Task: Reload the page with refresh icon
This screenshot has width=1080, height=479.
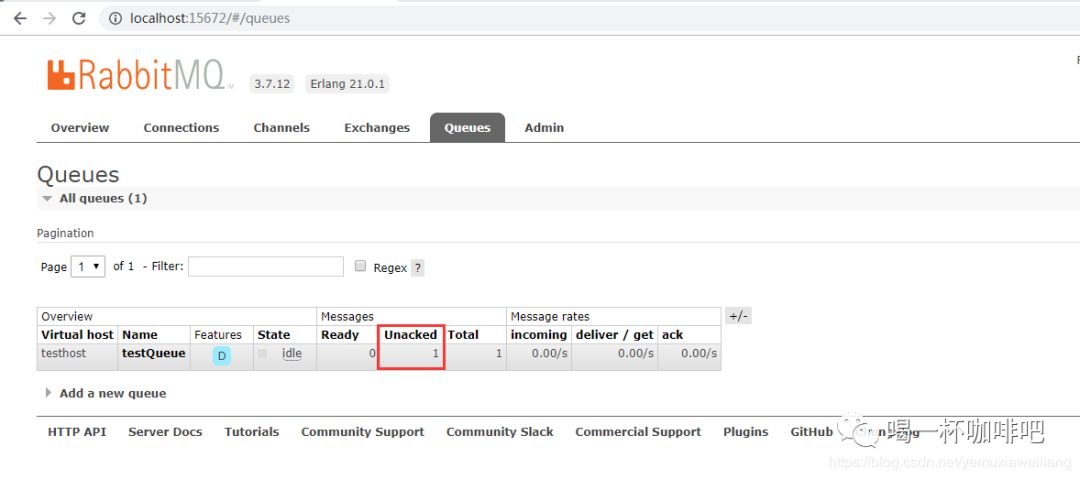Action: coord(79,19)
